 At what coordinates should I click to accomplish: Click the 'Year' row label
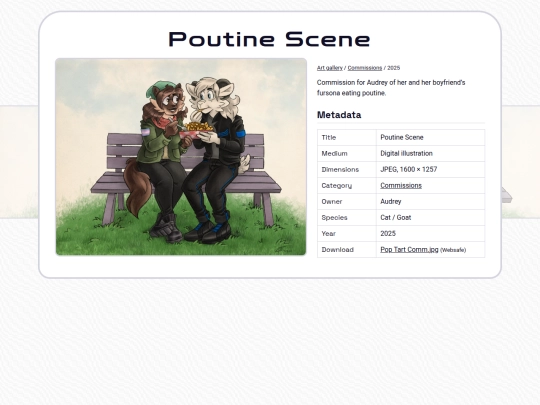click(x=328, y=233)
